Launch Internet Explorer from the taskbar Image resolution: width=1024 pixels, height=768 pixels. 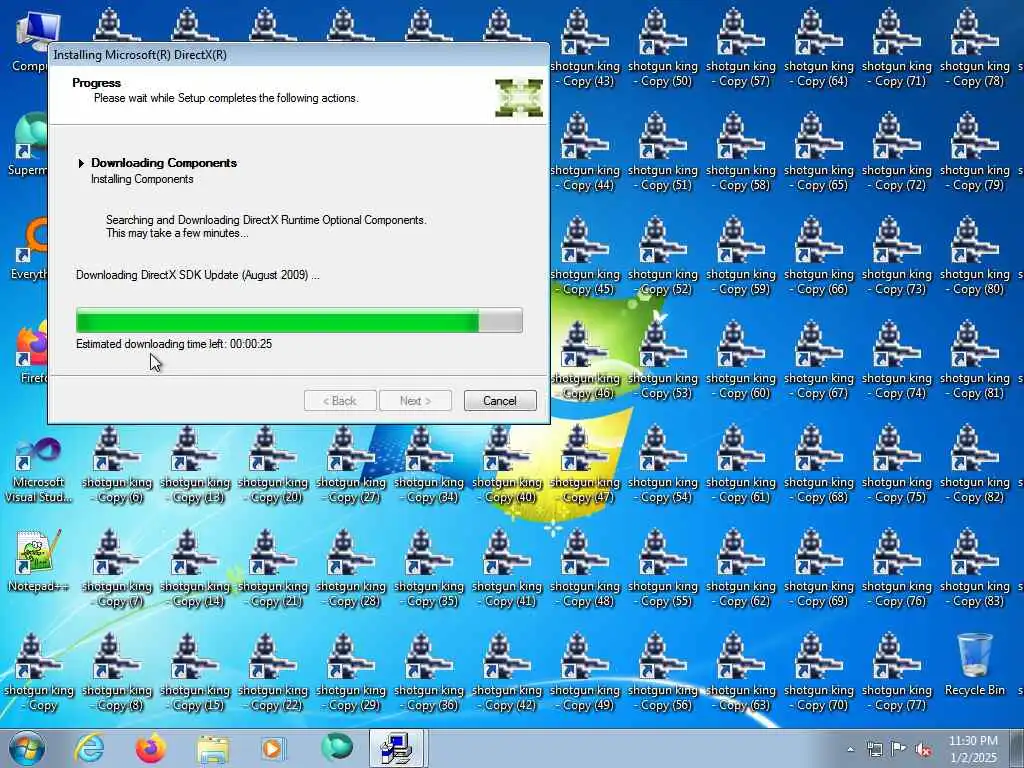point(89,748)
